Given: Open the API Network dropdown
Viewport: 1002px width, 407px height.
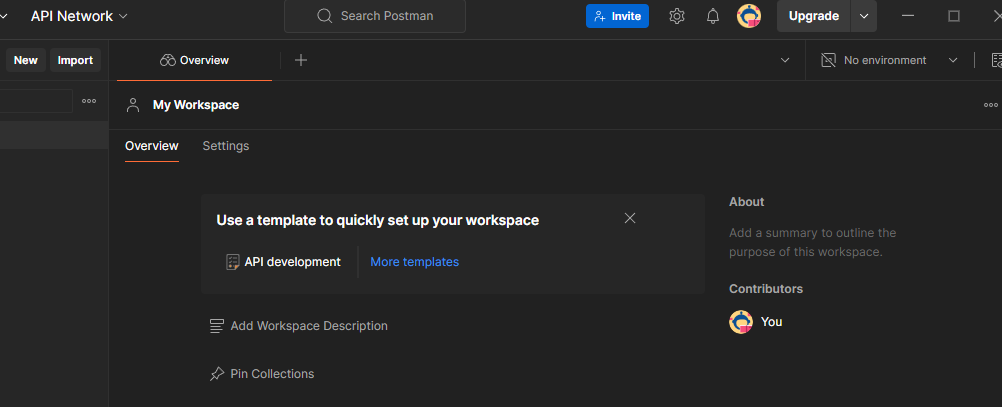Looking at the screenshot, I should coord(79,16).
